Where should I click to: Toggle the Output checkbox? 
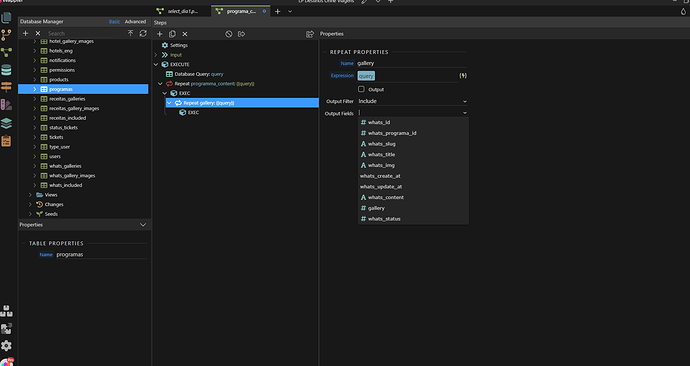click(361, 89)
